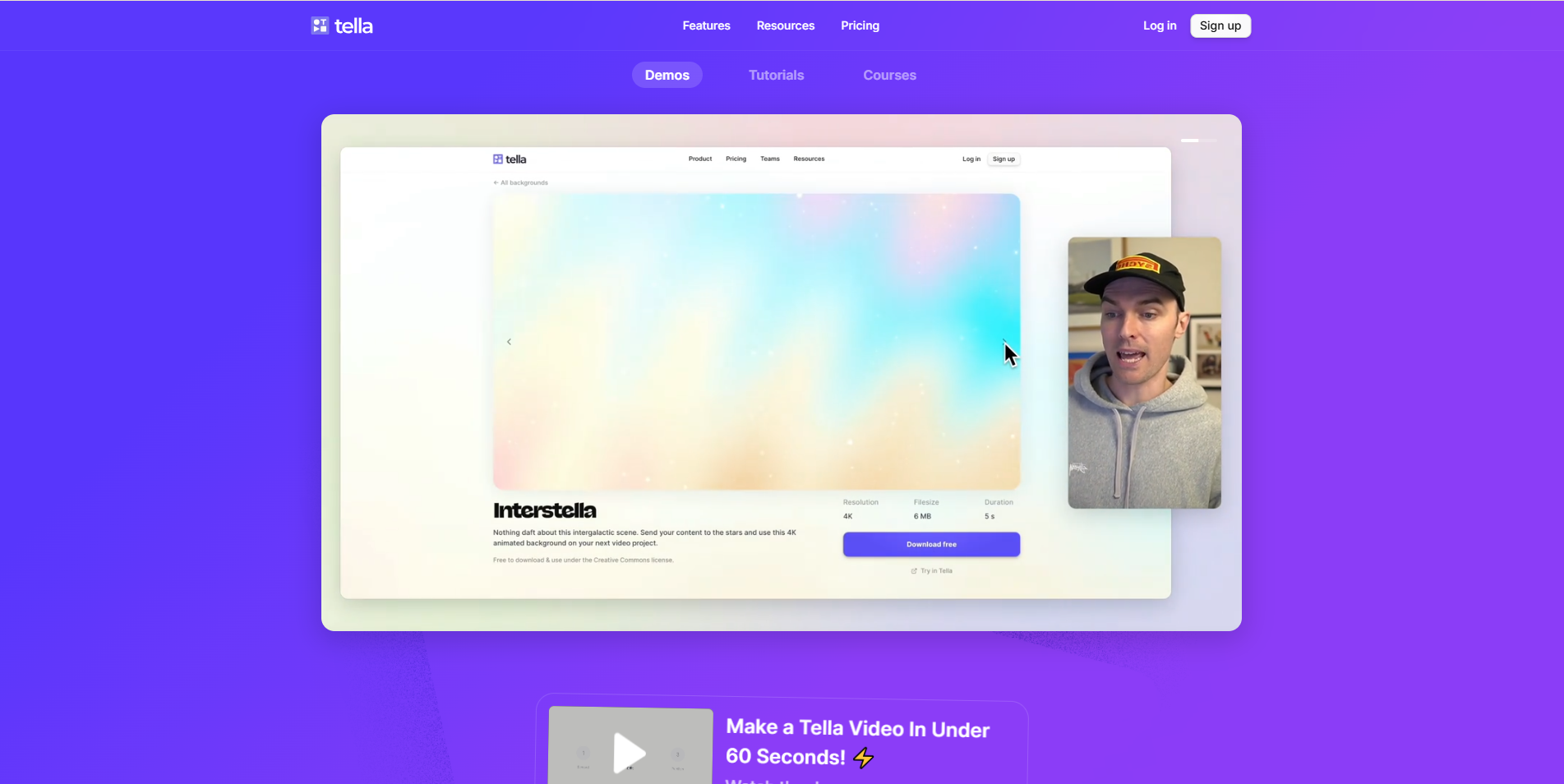Click the Tella logo in the header
This screenshot has width=1564, height=784.
coord(342,25)
